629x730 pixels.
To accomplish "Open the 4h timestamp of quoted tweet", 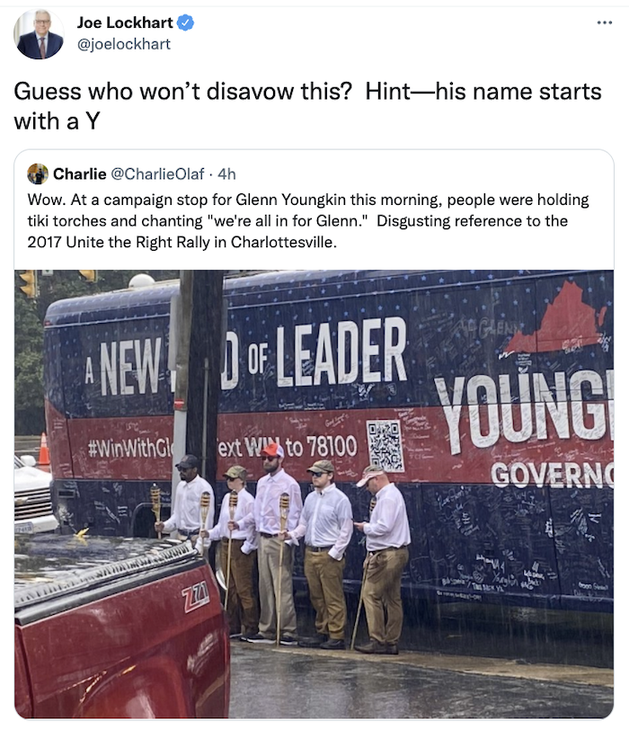I will point(227,174).
